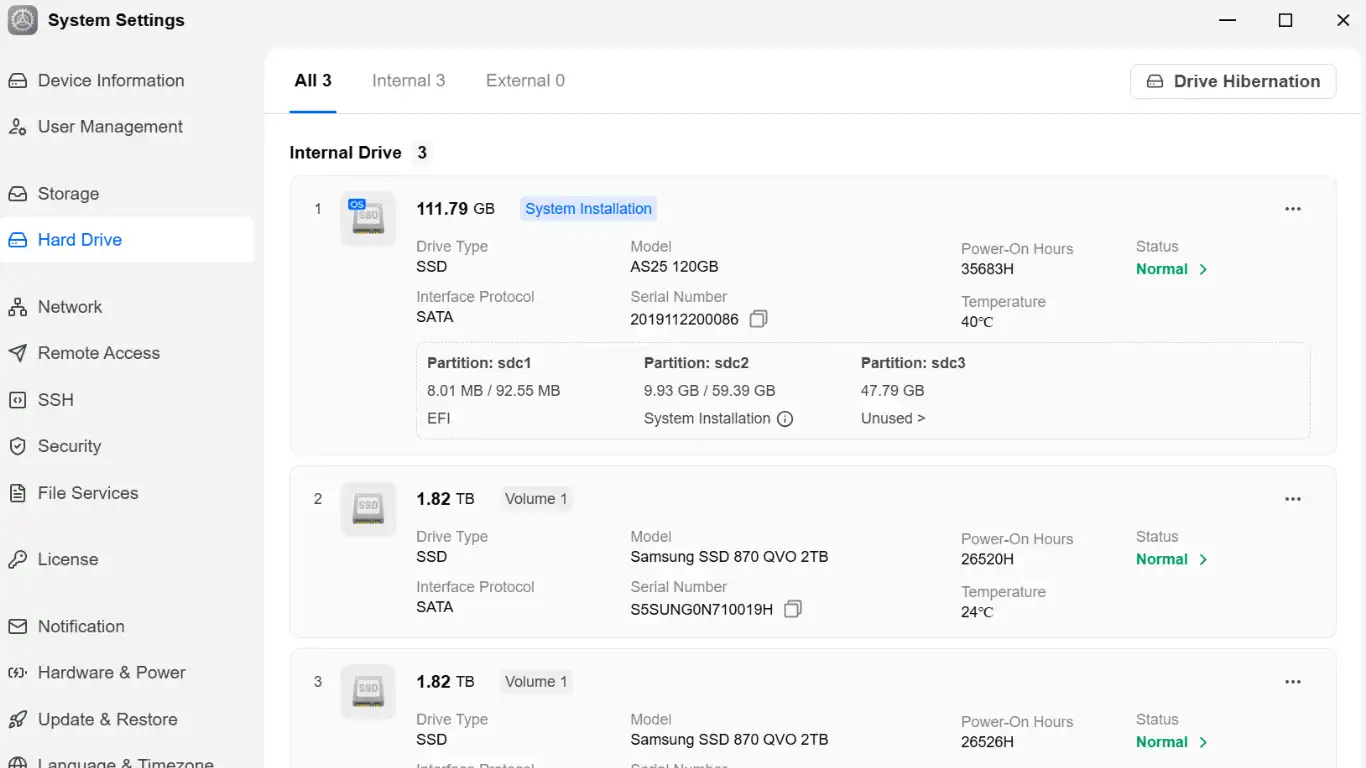Expand Normal status of Samsung drive 2
The image size is (1366, 768).
pos(1172,559)
